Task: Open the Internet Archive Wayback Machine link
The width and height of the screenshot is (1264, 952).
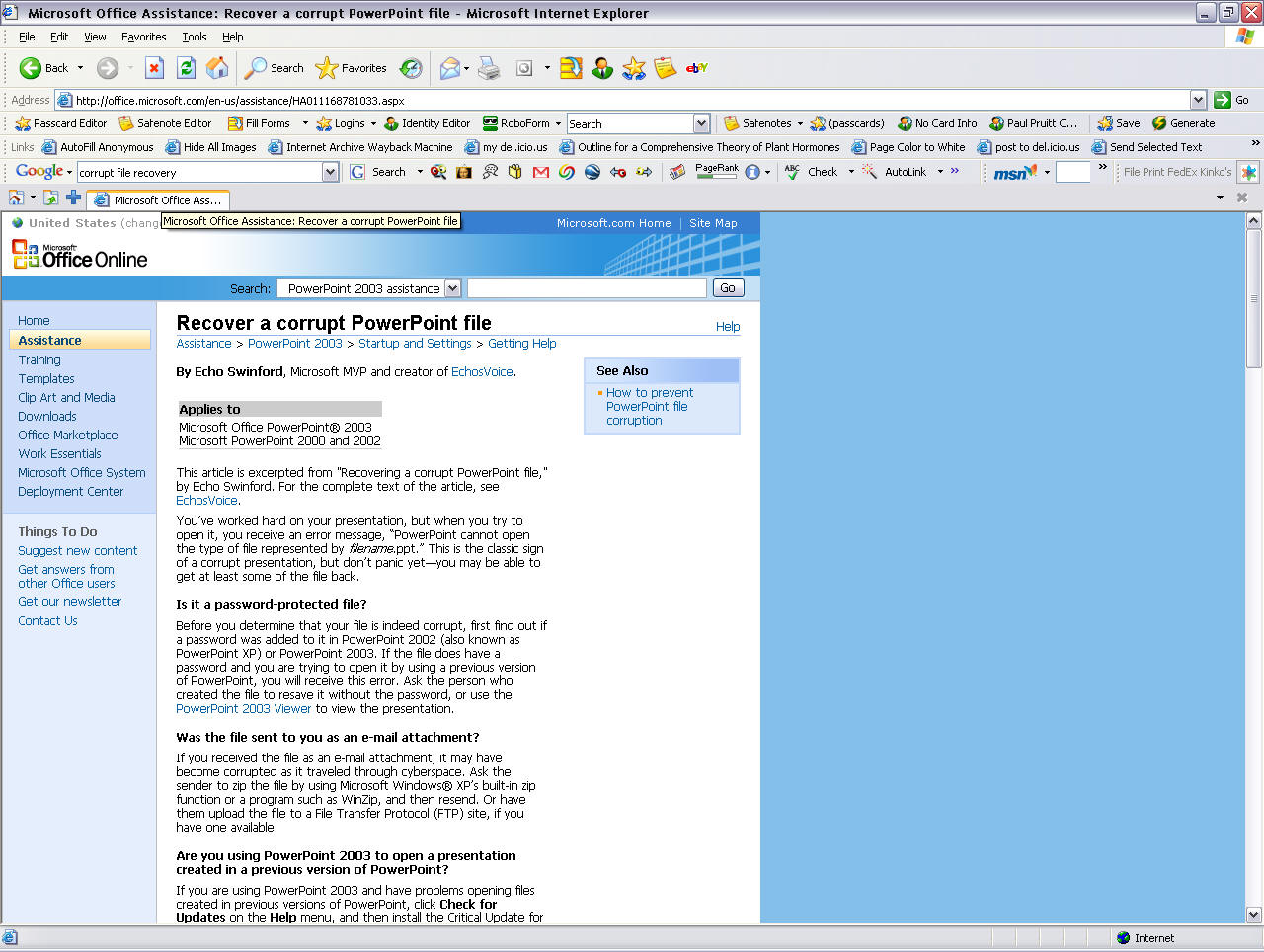Action: pyautogui.click(x=359, y=147)
